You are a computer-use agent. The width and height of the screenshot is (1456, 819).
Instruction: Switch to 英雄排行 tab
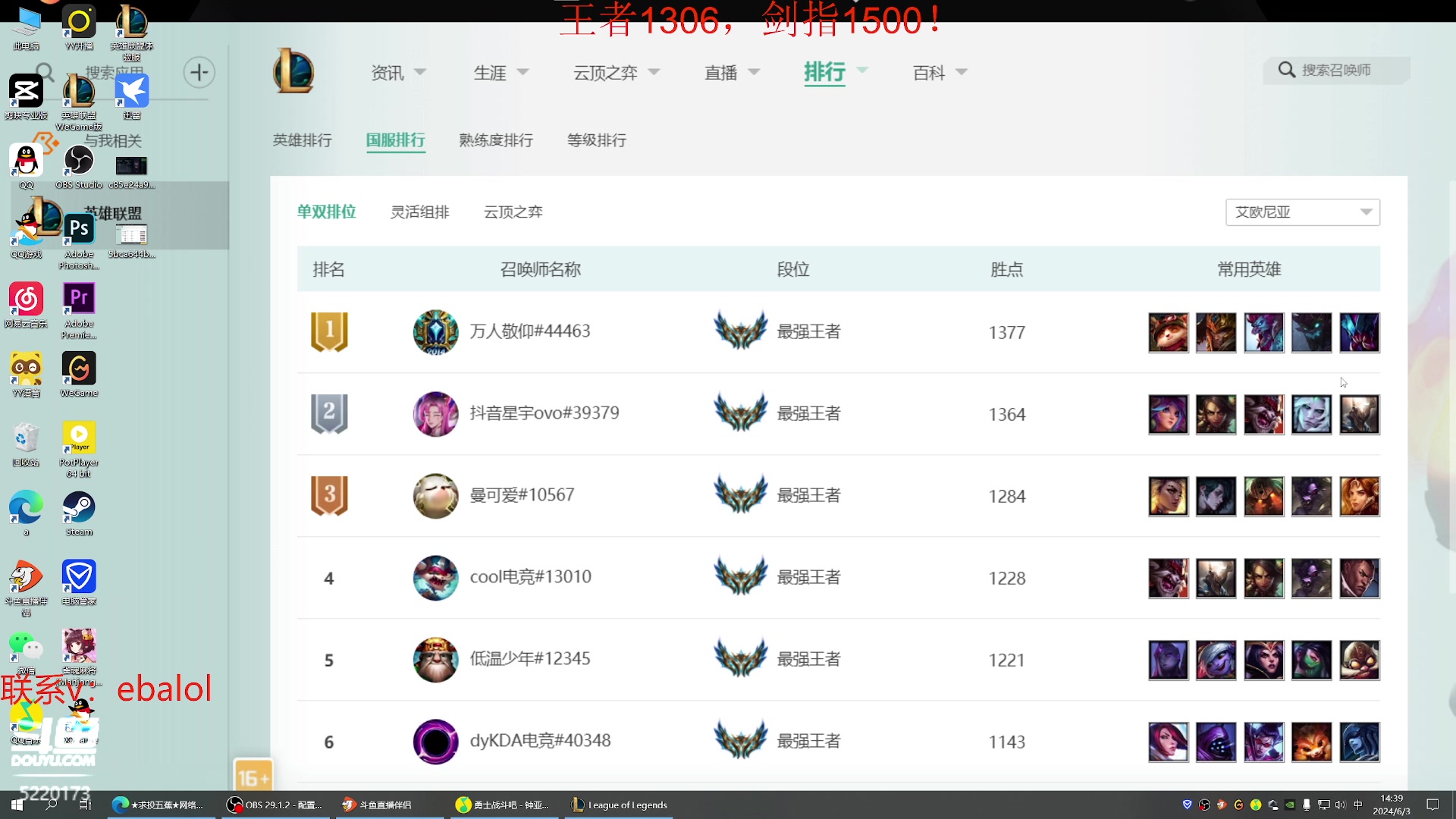pyautogui.click(x=302, y=140)
